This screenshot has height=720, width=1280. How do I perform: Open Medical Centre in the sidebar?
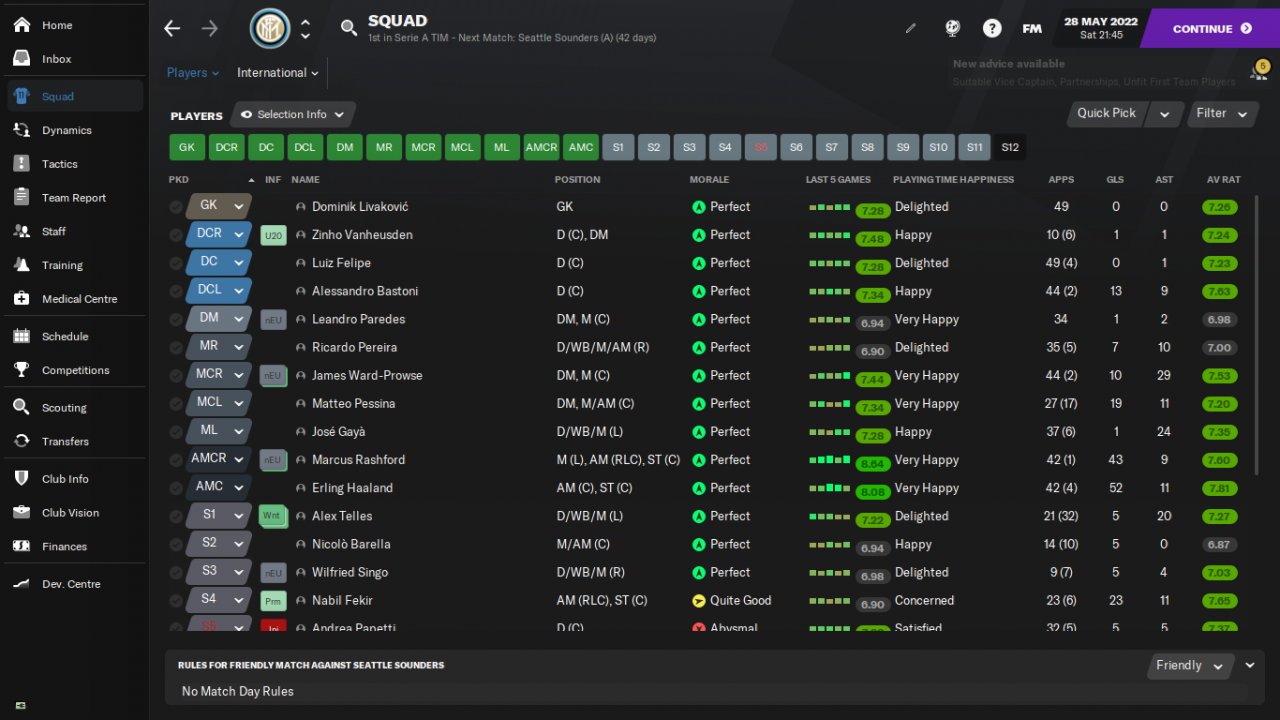[75, 299]
